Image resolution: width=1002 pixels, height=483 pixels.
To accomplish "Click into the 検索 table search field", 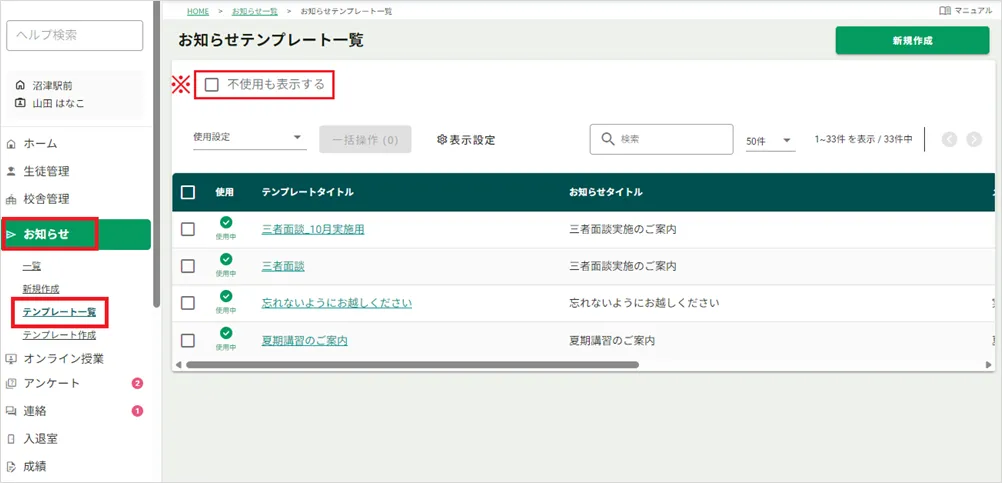I will (661, 139).
